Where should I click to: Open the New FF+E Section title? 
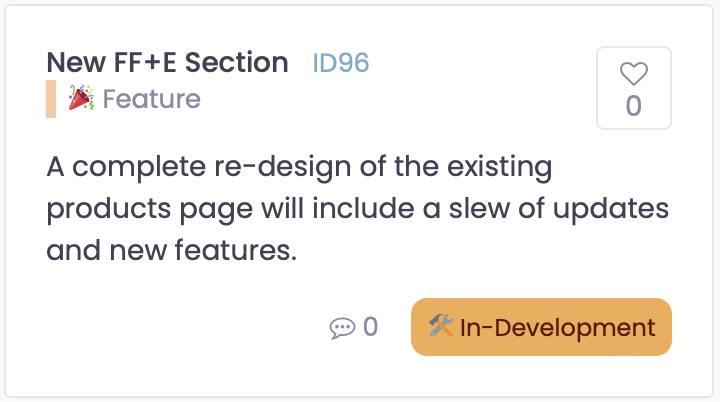pyautogui.click(x=168, y=62)
